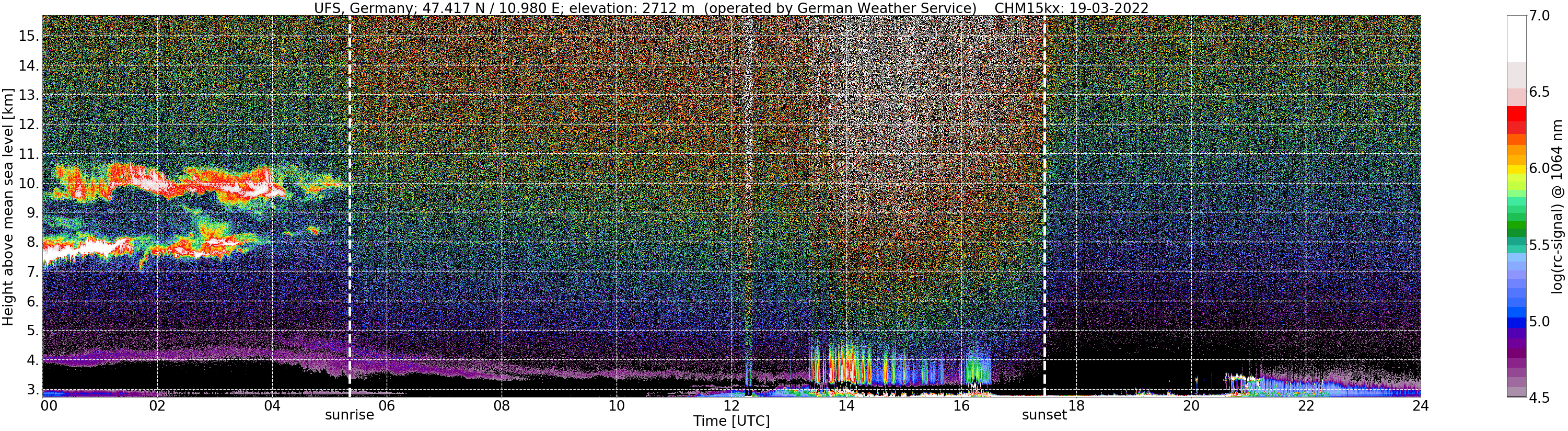Click the 12 tick on the time axis
The width and height of the screenshot is (1568, 431).
731,405
